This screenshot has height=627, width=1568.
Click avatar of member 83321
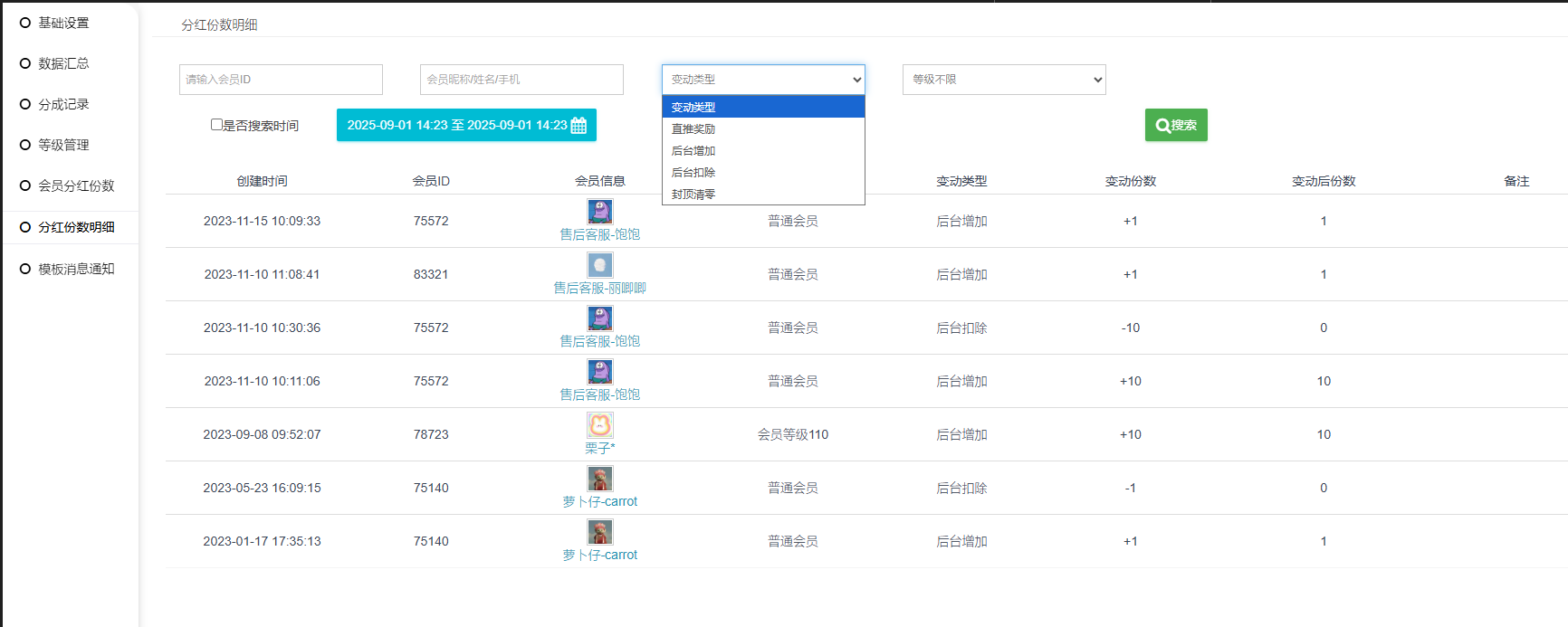(x=599, y=265)
